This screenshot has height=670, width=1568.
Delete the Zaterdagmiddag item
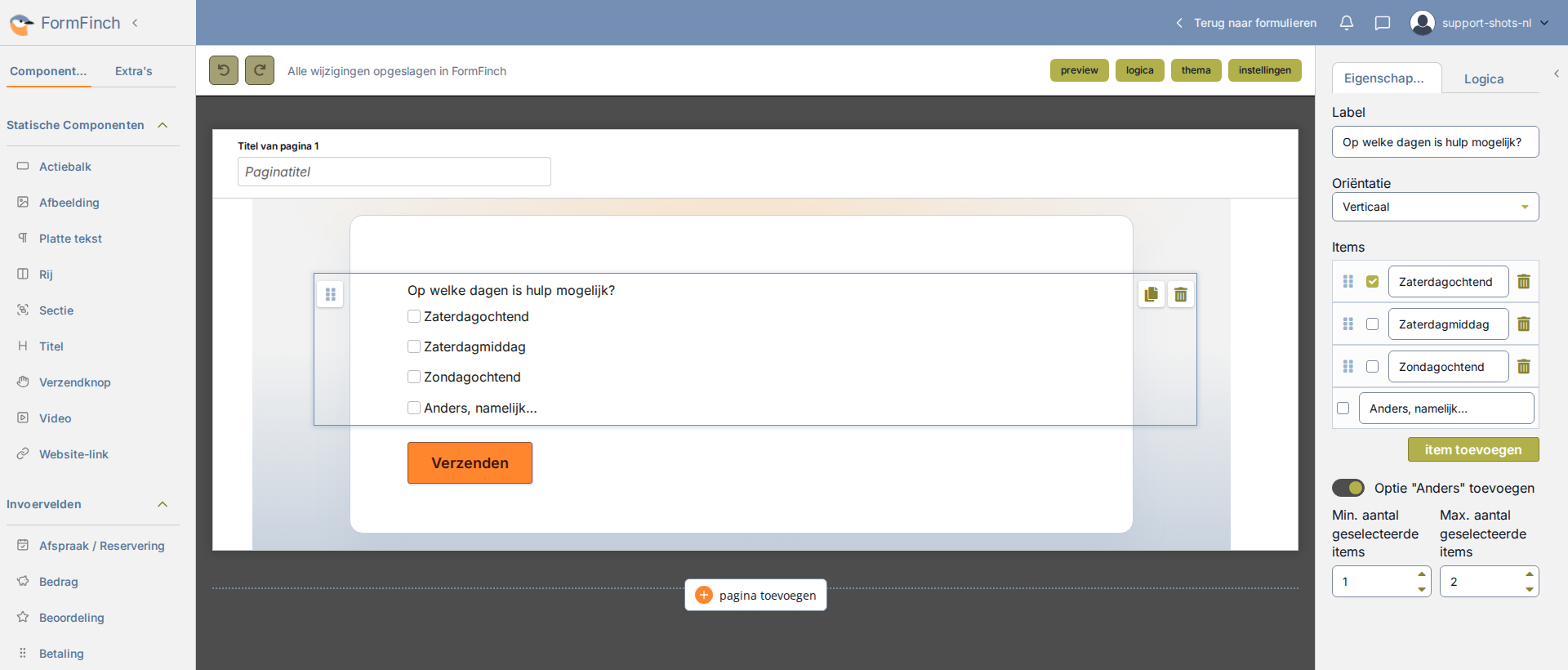[1524, 324]
